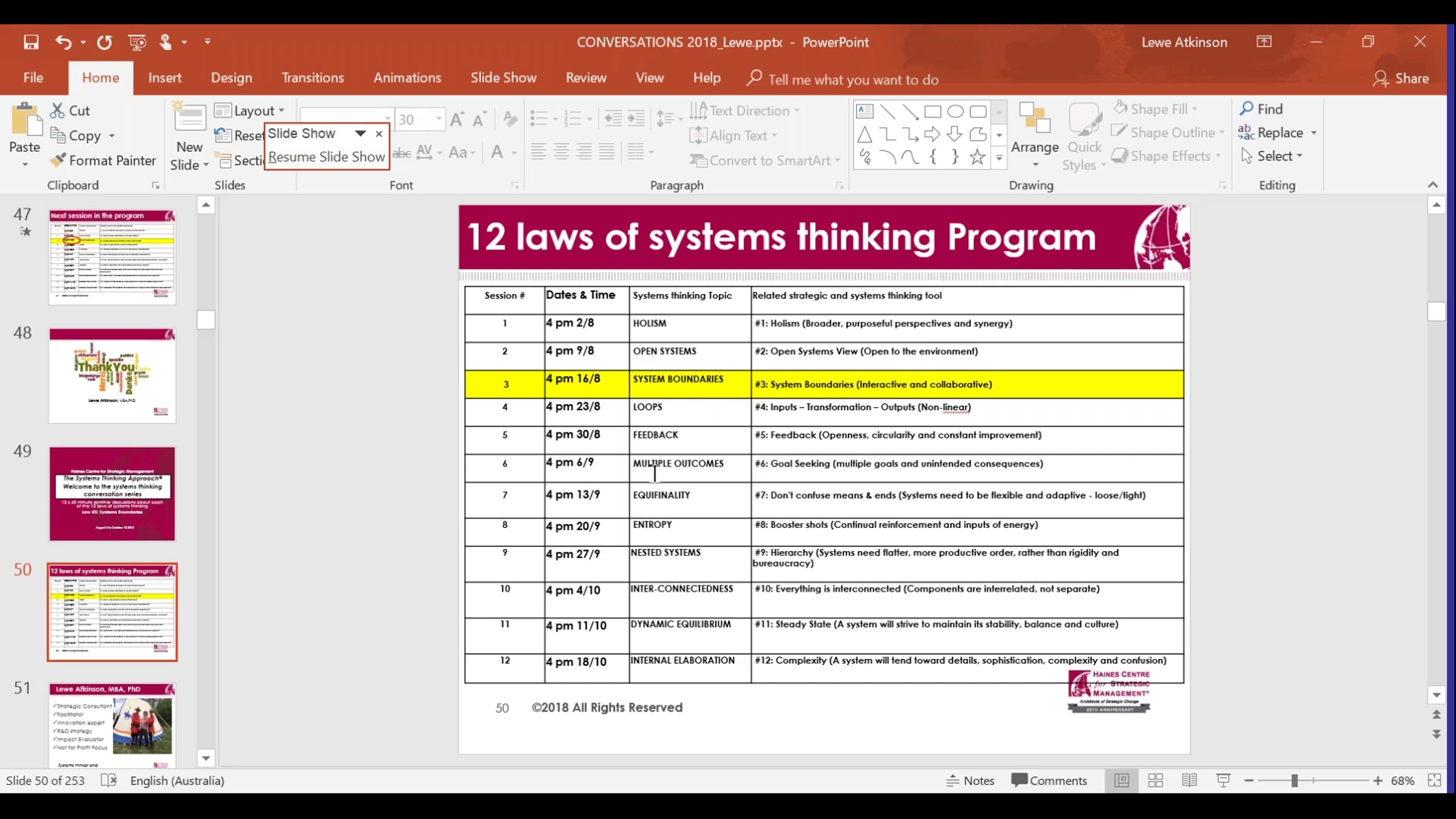Select the Rectangle shape
Viewport: 1456px width, 819px height.
(x=932, y=112)
